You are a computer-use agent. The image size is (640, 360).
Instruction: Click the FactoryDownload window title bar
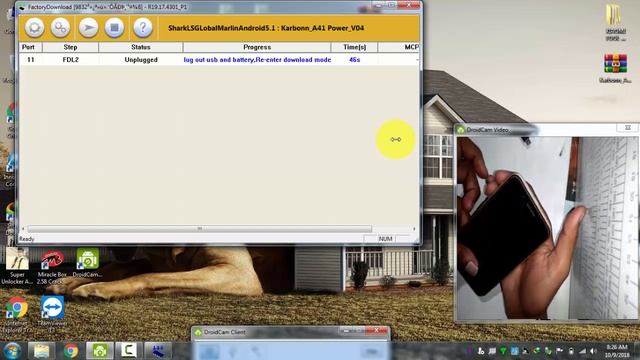[196, 7]
